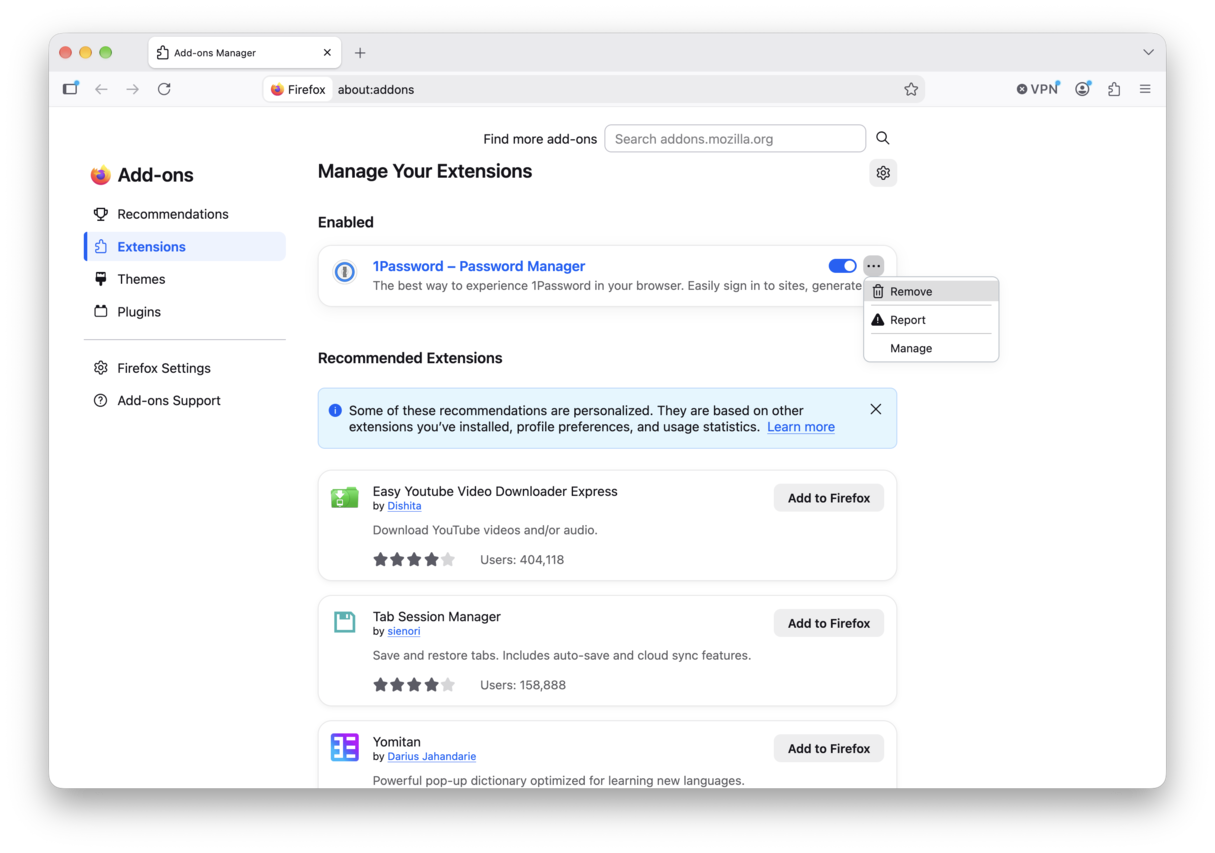1215x853 pixels.
Task: Add Yomitan to Firefox
Action: click(829, 748)
